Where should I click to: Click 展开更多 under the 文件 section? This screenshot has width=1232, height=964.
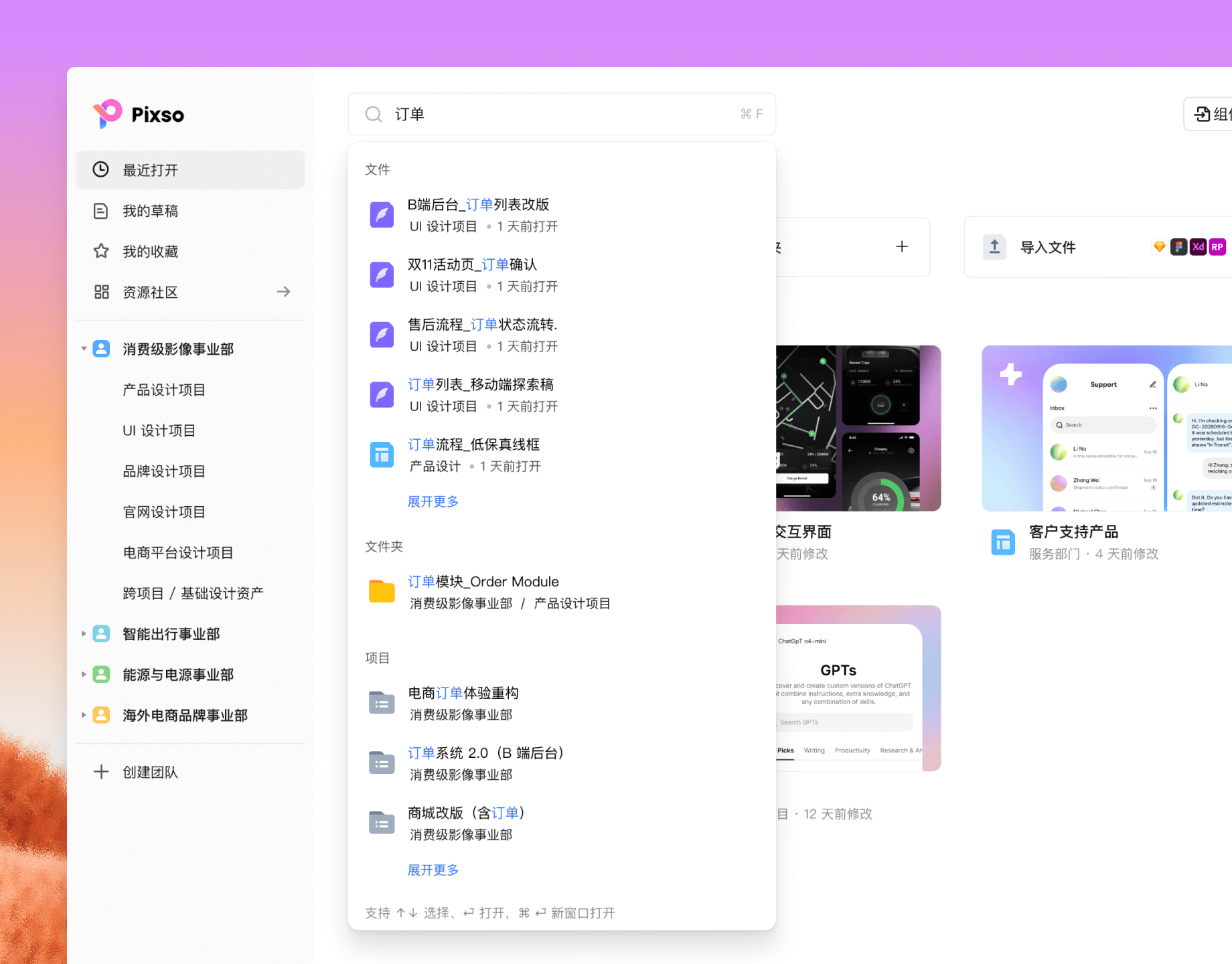coord(433,501)
